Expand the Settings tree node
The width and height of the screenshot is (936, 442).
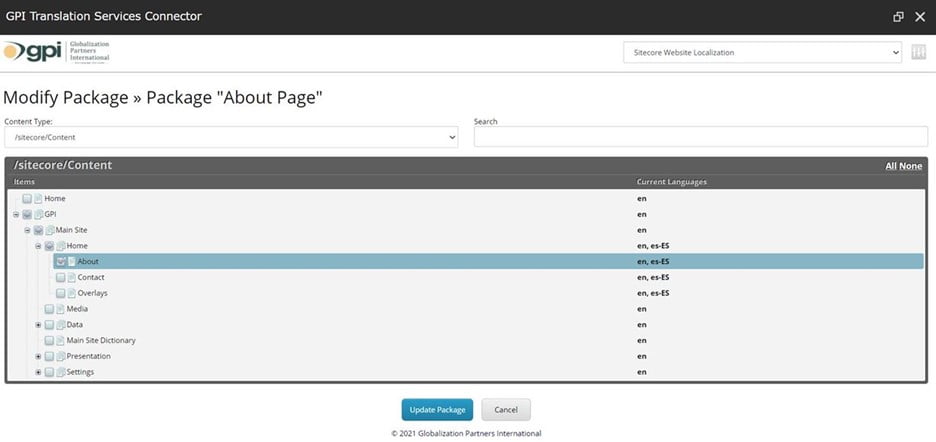pyautogui.click(x=38, y=372)
